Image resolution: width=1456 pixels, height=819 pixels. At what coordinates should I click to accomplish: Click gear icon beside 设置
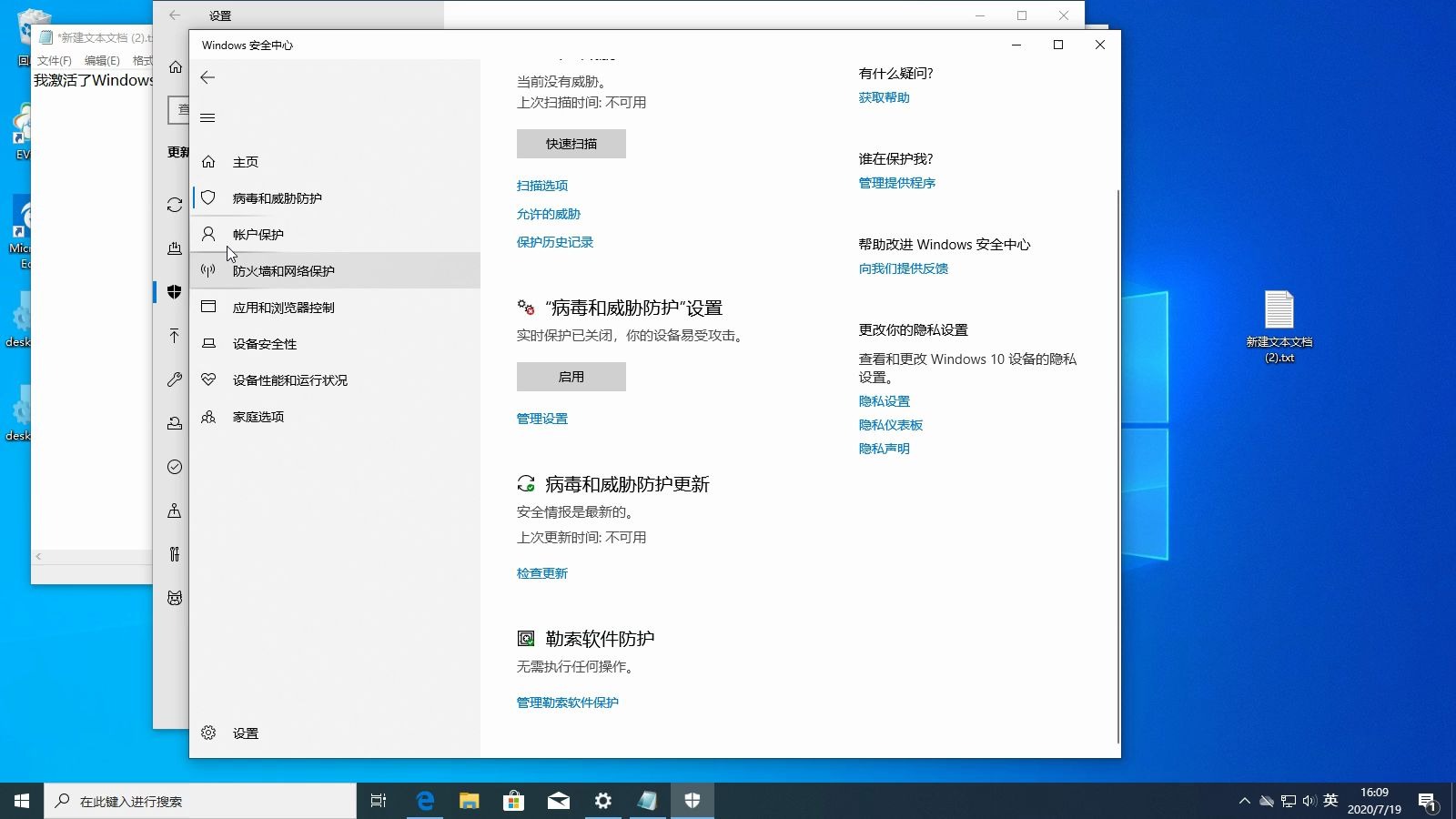point(208,733)
